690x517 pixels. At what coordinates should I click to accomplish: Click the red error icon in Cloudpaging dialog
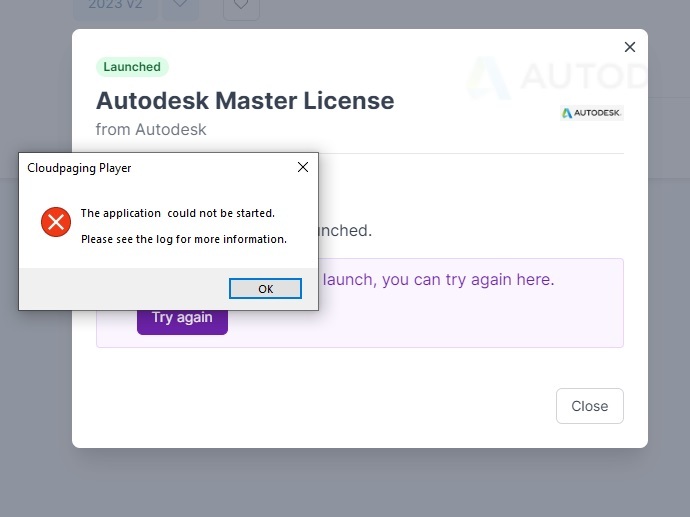coord(56,222)
